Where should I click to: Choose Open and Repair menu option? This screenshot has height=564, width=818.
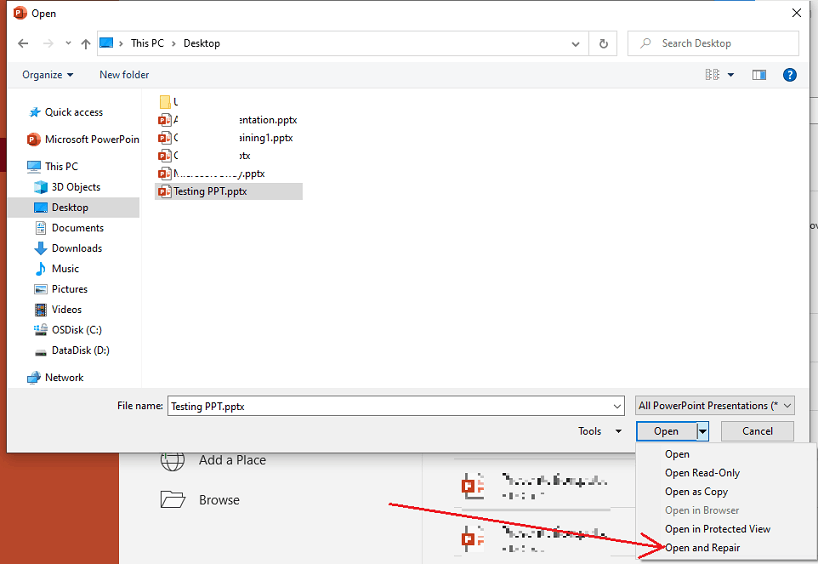[702, 548]
